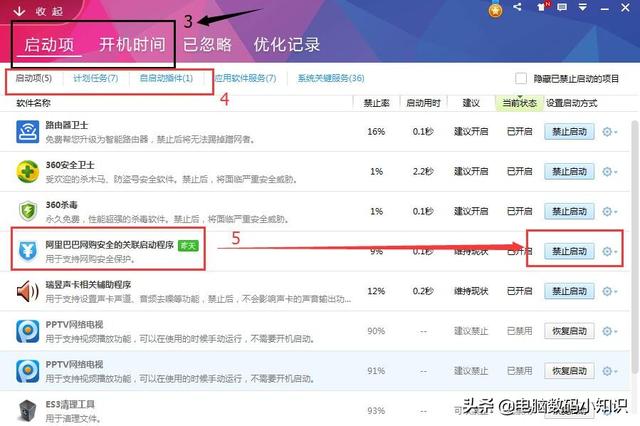Click 禁止启动 for 360杀毒
The width and height of the screenshot is (640, 426).
click(x=569, y=211)
